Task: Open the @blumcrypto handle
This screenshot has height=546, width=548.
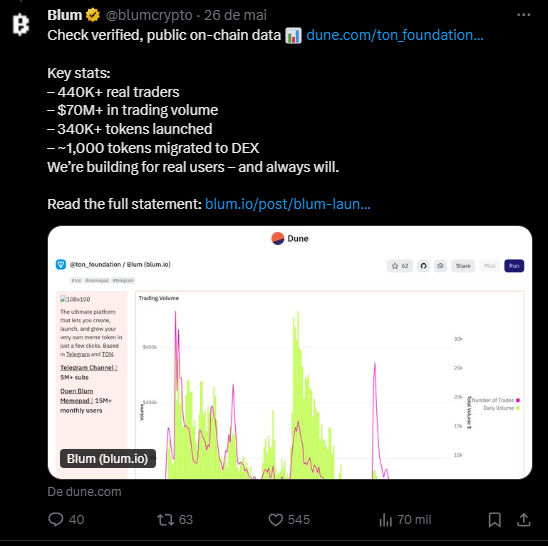Action: [x=149, y=15]
